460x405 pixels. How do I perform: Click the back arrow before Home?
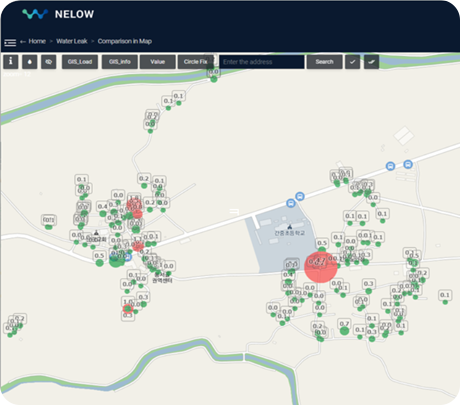point(23,42)
